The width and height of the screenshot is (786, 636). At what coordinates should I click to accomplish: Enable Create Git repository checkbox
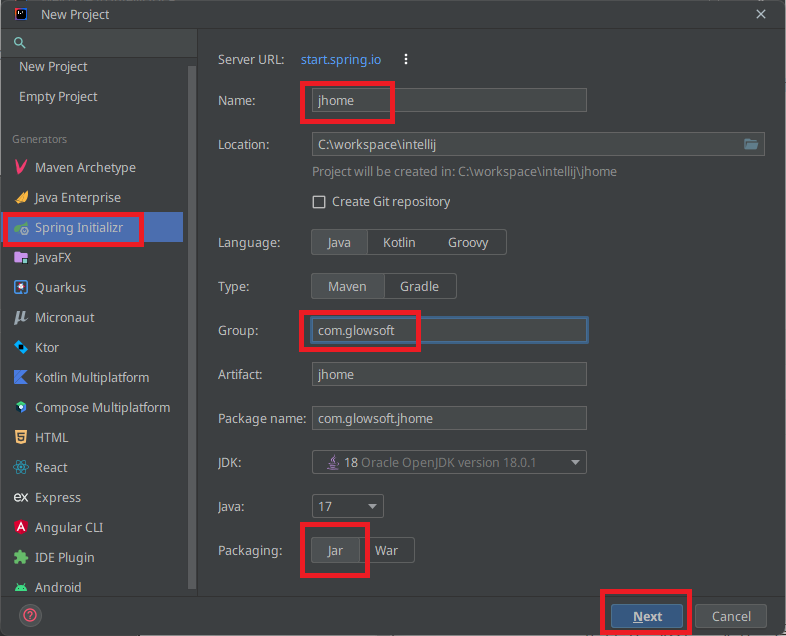pyautogui.click(x=319, y=201)
